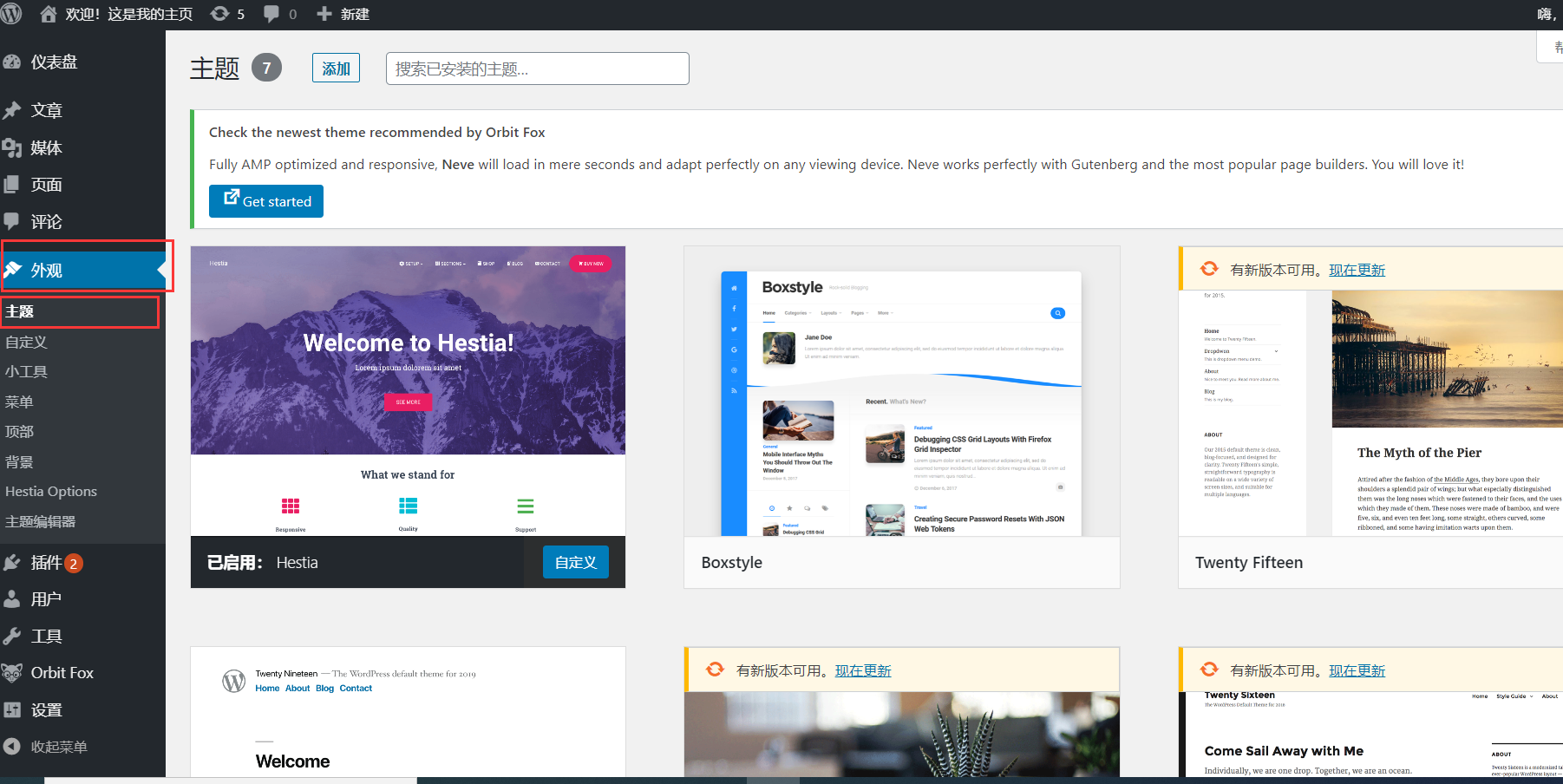1563x784 pixels.
Task: Click the 评论 comment icon in sidebar
Action: (x=11, y=221)
